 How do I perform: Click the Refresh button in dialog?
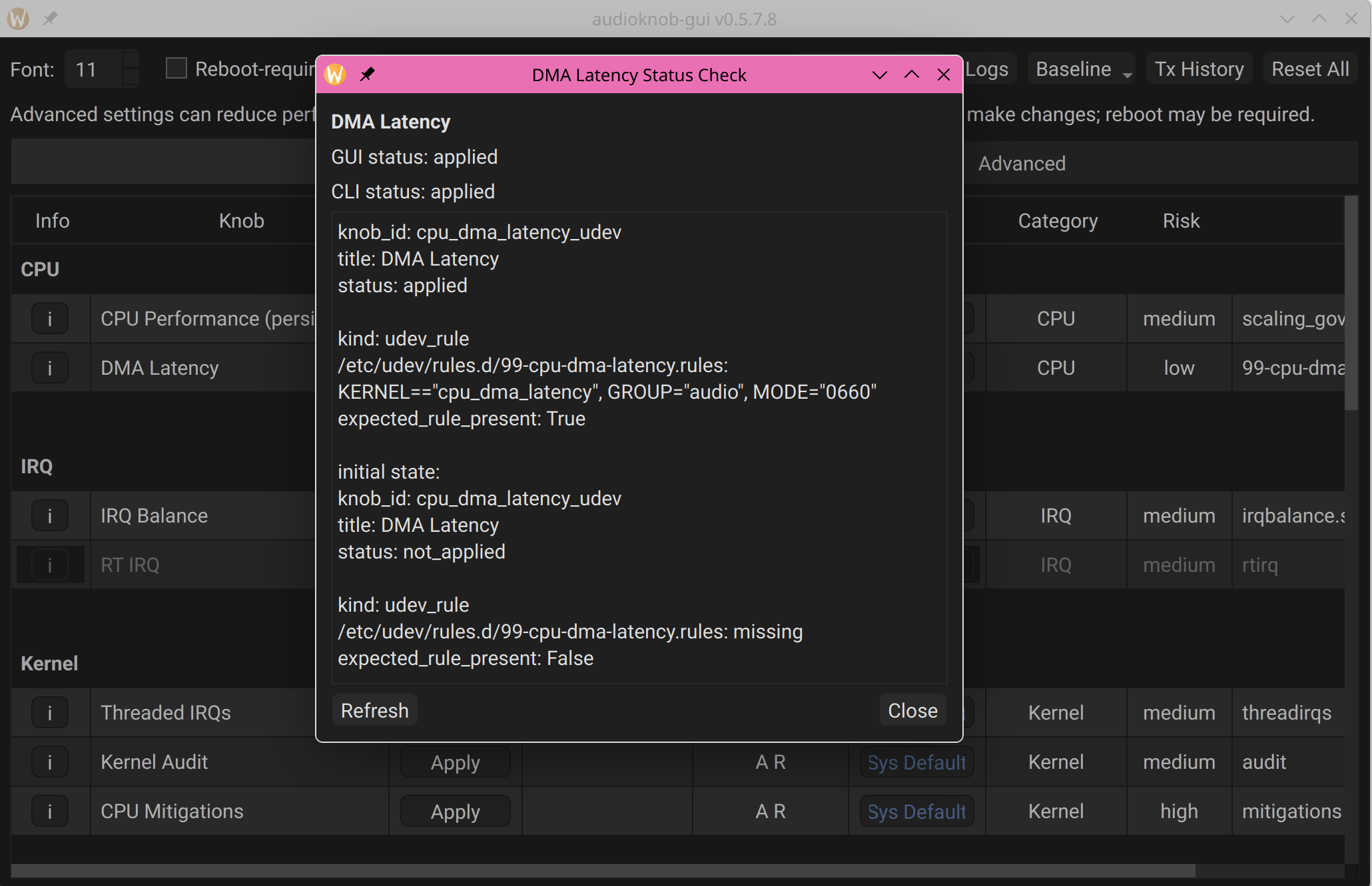374,710
